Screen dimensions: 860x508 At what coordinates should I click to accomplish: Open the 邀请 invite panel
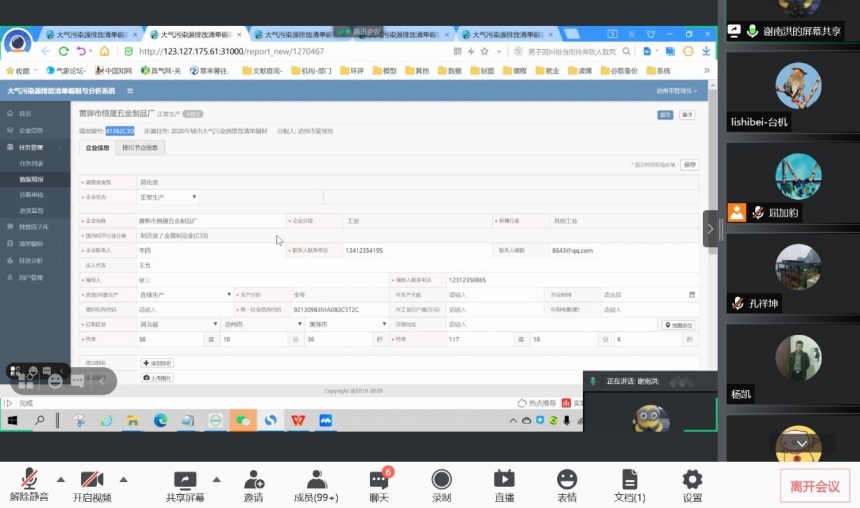(253, 486)
